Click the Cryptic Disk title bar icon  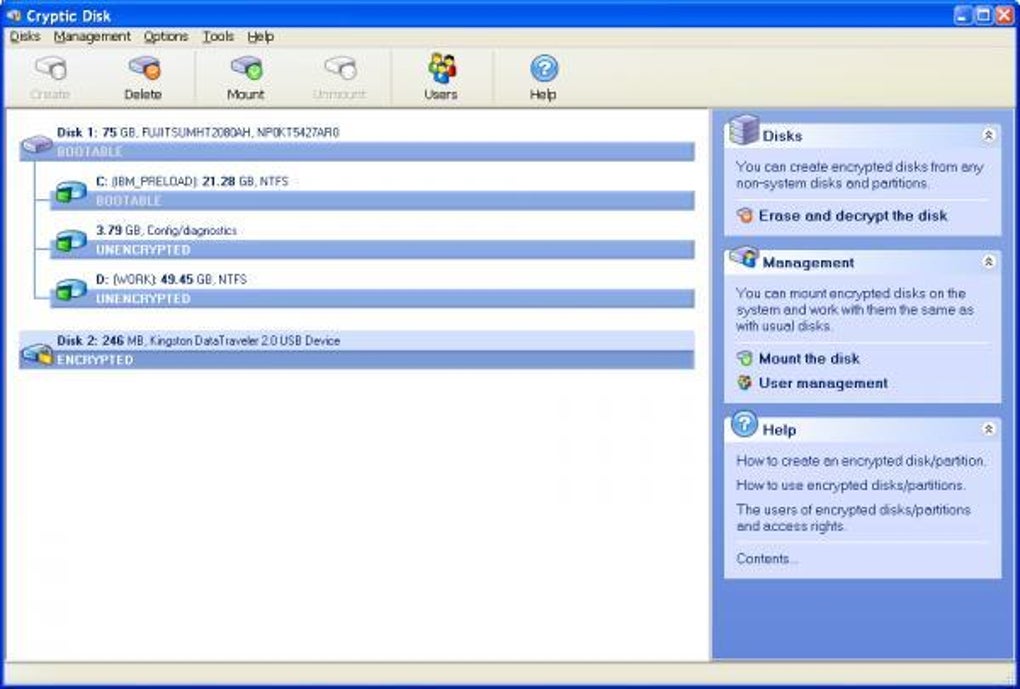coord(13,15)
